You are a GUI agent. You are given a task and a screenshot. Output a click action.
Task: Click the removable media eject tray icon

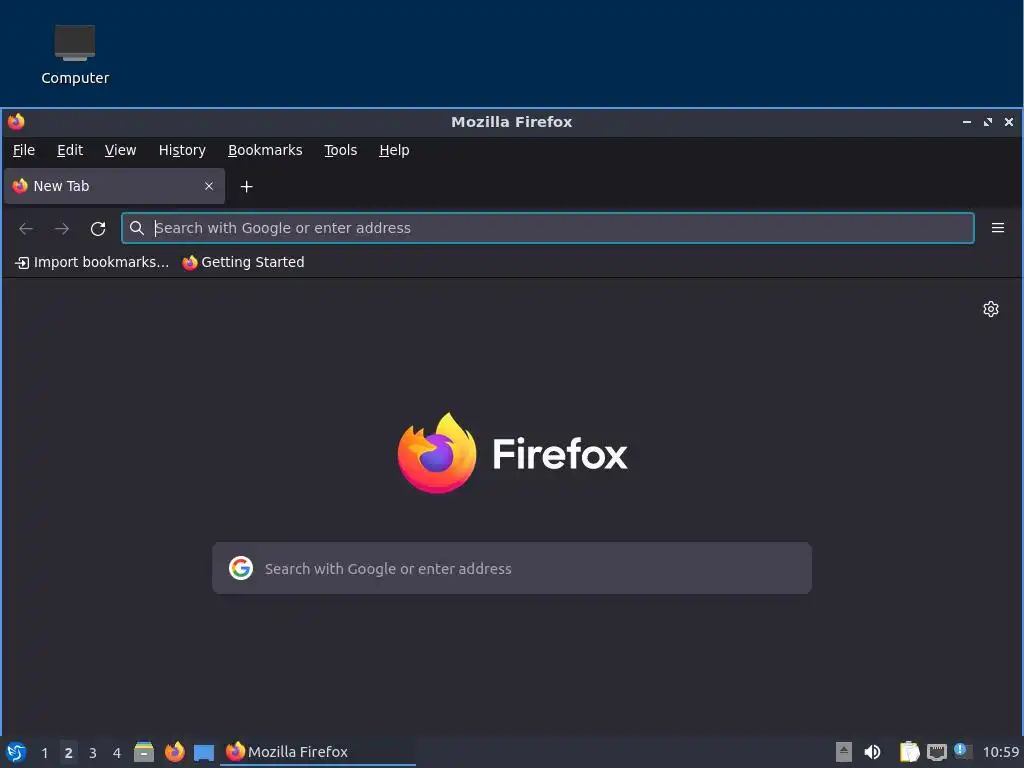844,752
